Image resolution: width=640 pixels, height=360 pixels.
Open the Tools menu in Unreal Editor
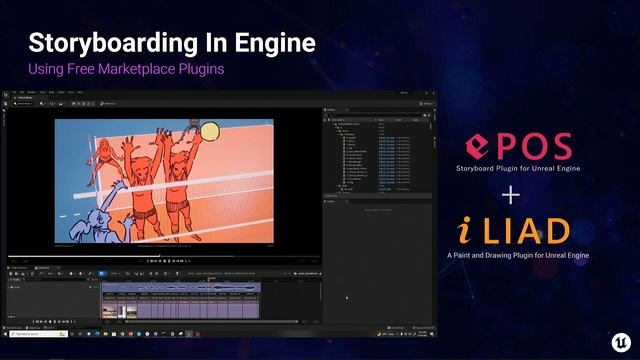(42, 93)
